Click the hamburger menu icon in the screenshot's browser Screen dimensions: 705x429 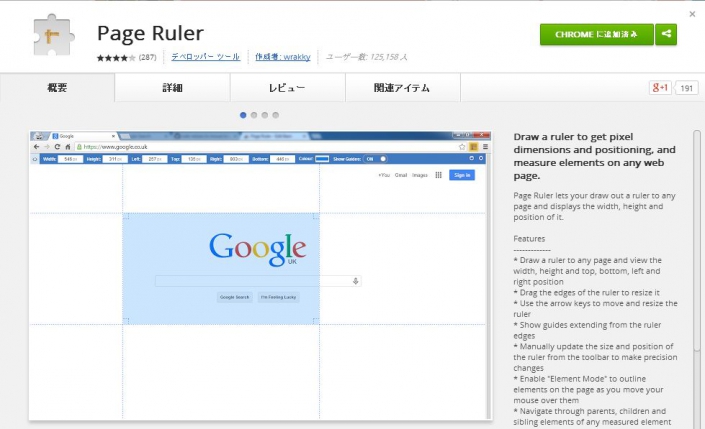tap(485, 147)
